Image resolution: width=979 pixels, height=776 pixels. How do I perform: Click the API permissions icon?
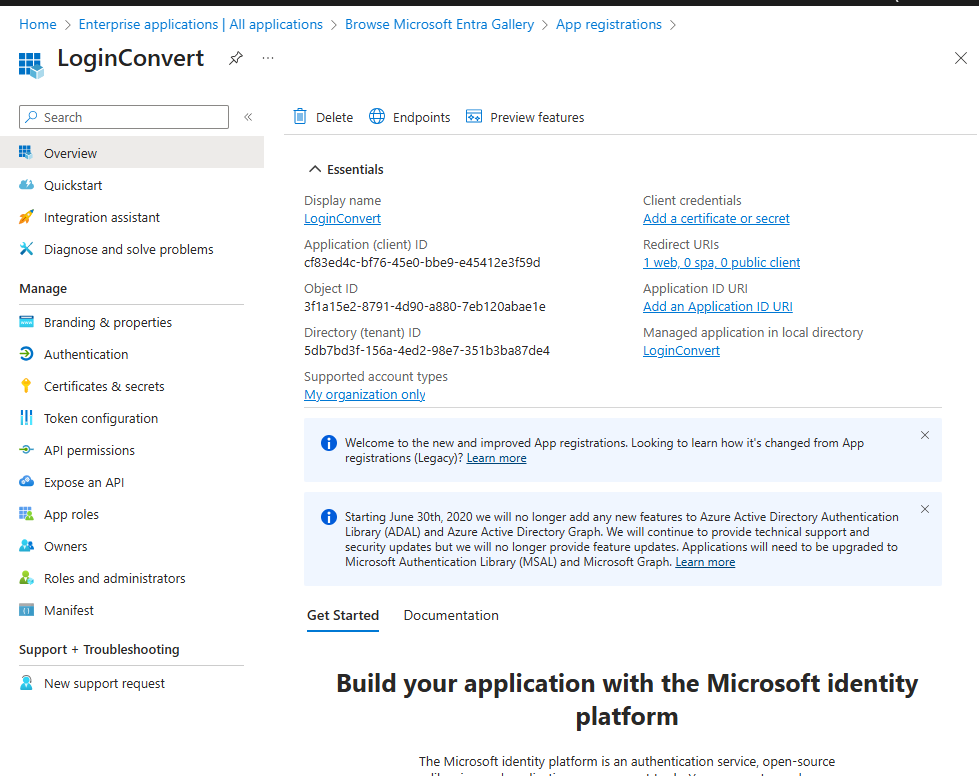[26, 449]
